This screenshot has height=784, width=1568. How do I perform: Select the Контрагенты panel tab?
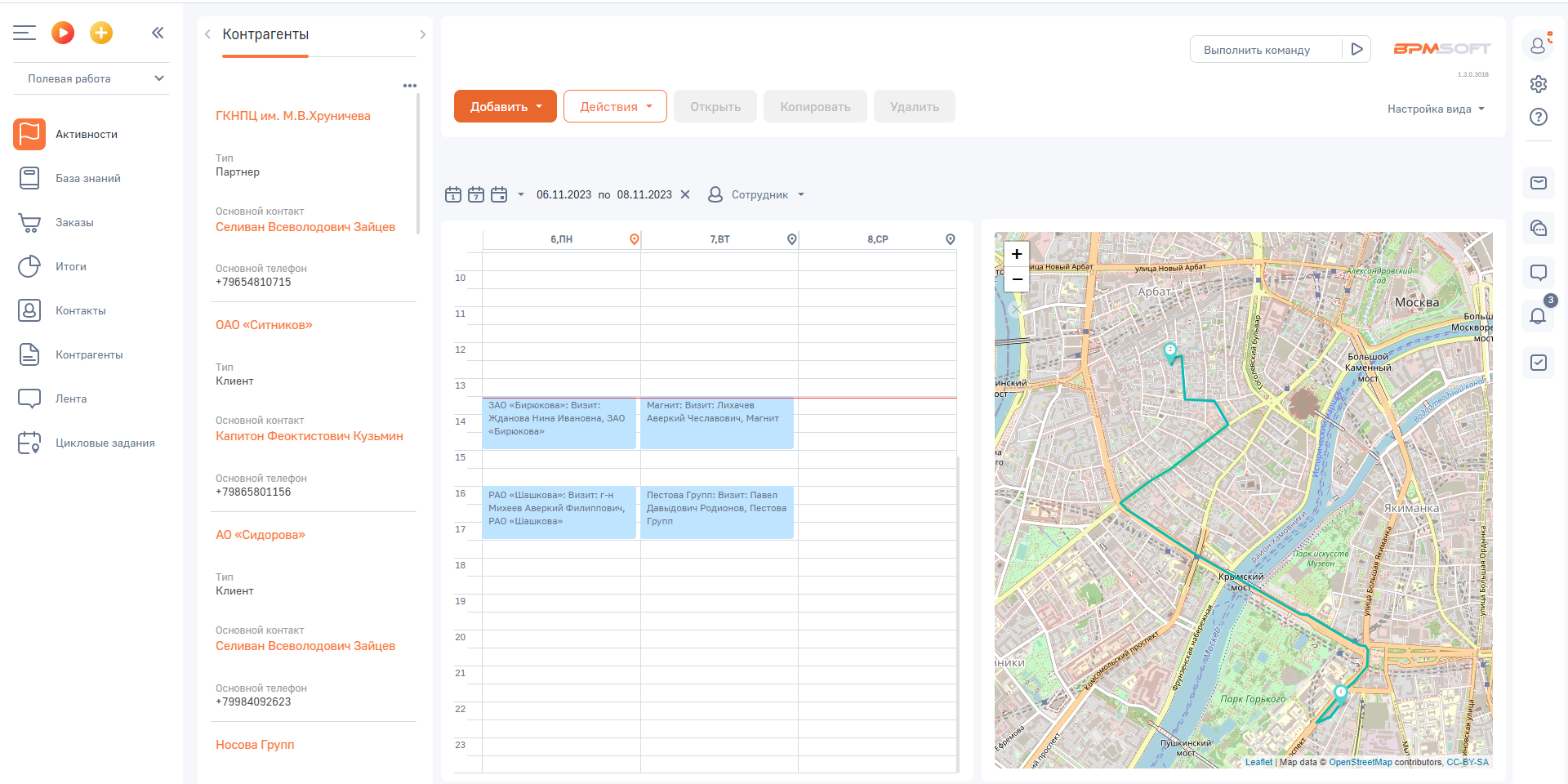click(x=265, y=34)
